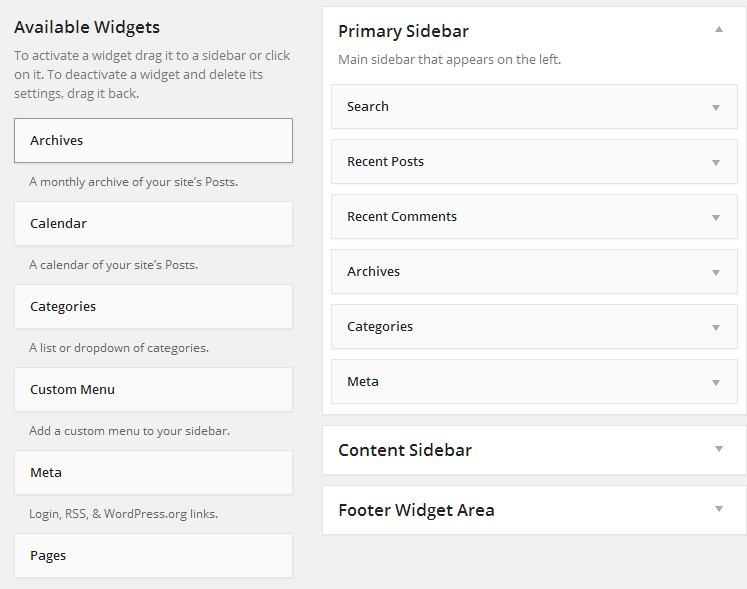Pick the Pages available widget
Screen dimensions: 747x589
(153, 556)
